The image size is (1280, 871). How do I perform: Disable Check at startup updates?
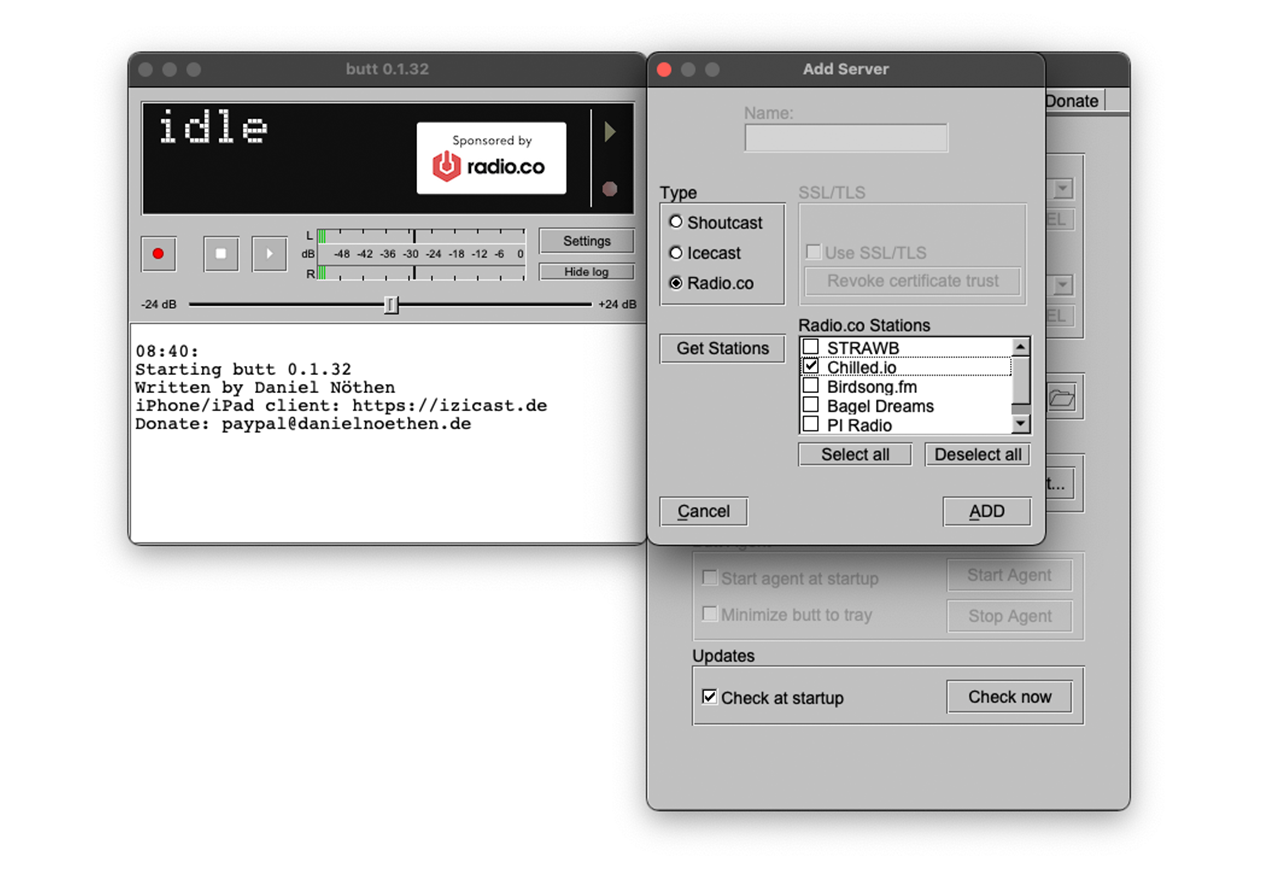[710, 697]
